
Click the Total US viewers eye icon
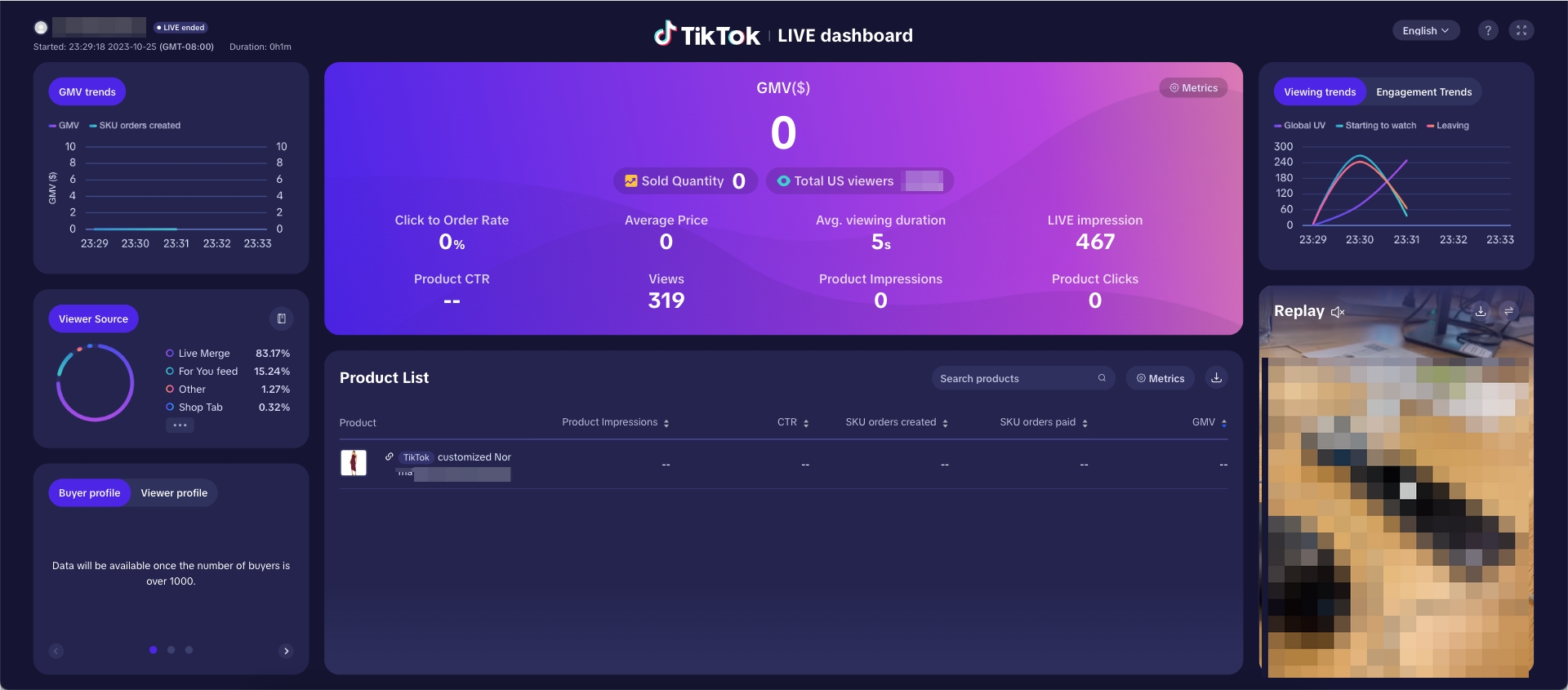point(783,181)
